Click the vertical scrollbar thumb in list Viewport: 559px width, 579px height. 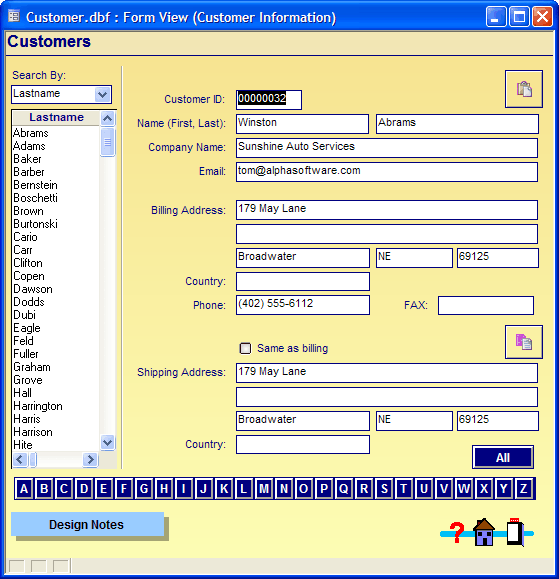click(x=107, y=142)
